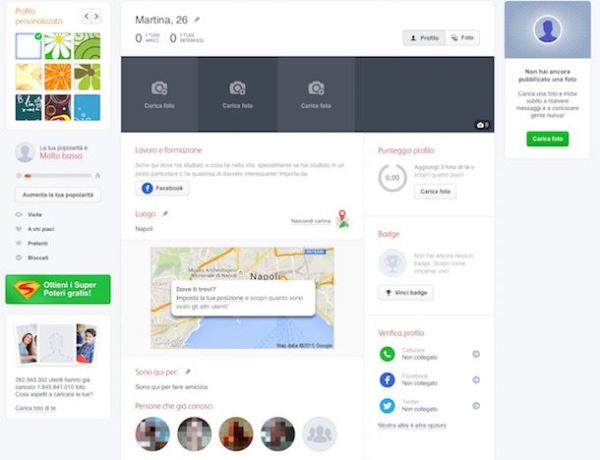Image resolution: width=600 pixels, height=460 pixels.
Task: Open Visite in the left sidebar
Action: (x=34, y=214)
